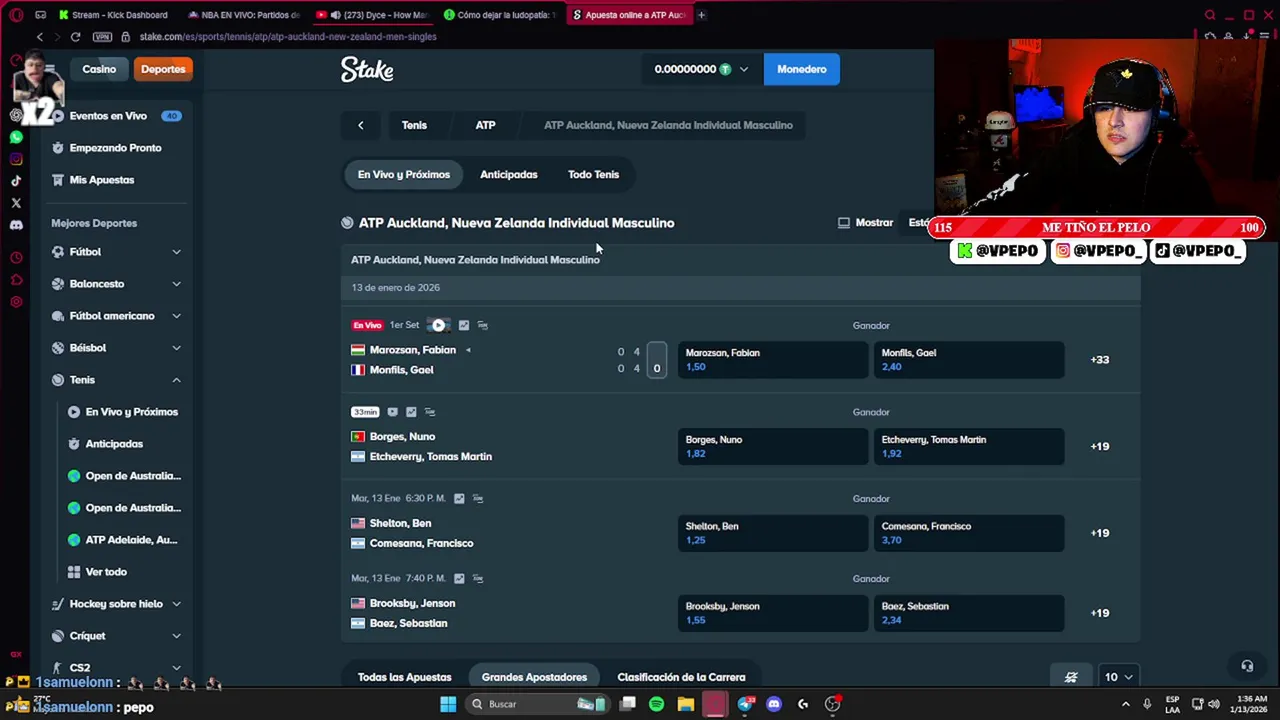
Task: Select Marozsan, Fabian odds 1,50
Action: [x=773, y=360]
